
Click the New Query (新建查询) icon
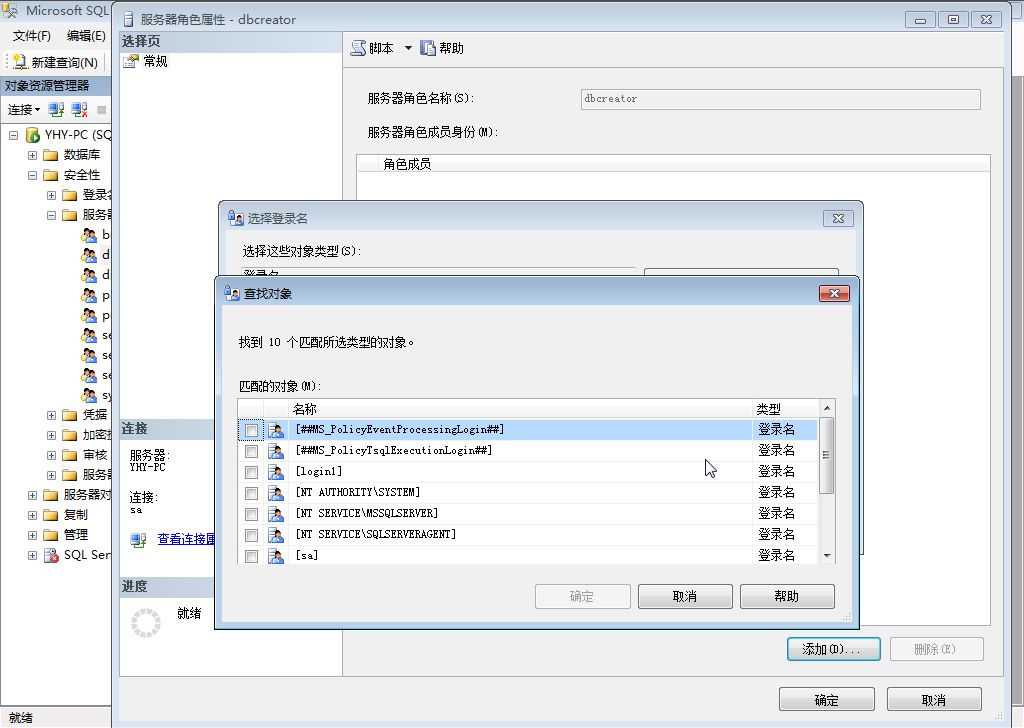pyautogui.click(x=20, y=62)
